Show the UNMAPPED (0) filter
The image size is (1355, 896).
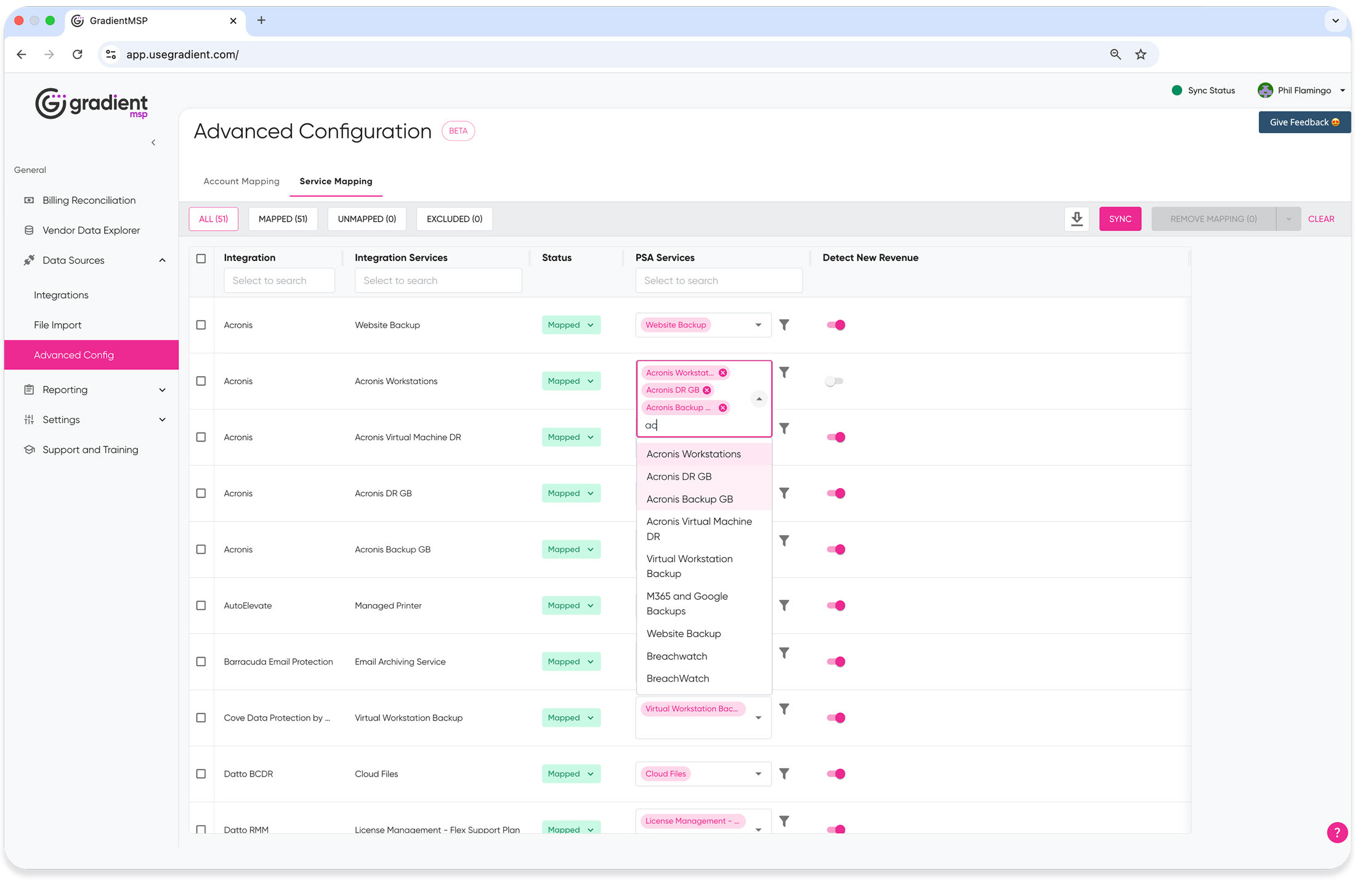(x=366, y=219)
